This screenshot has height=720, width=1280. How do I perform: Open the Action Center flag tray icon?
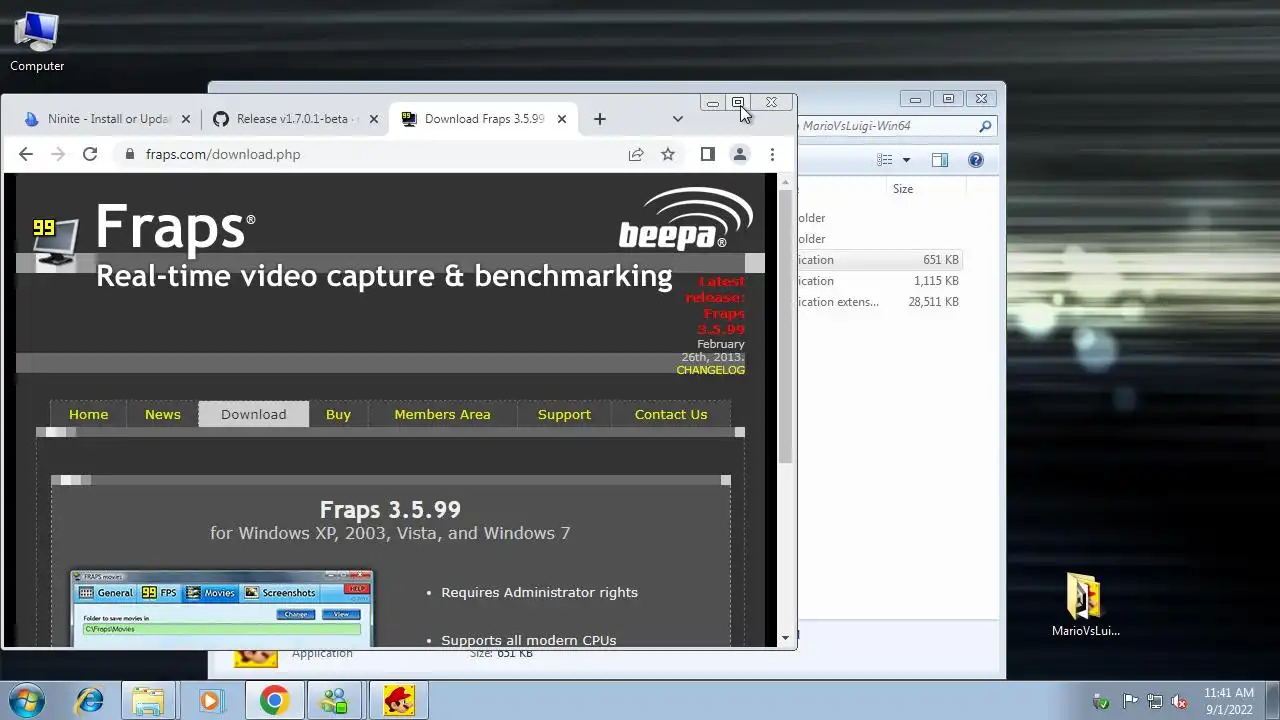pyautogui.click(x=1130, y=701)
